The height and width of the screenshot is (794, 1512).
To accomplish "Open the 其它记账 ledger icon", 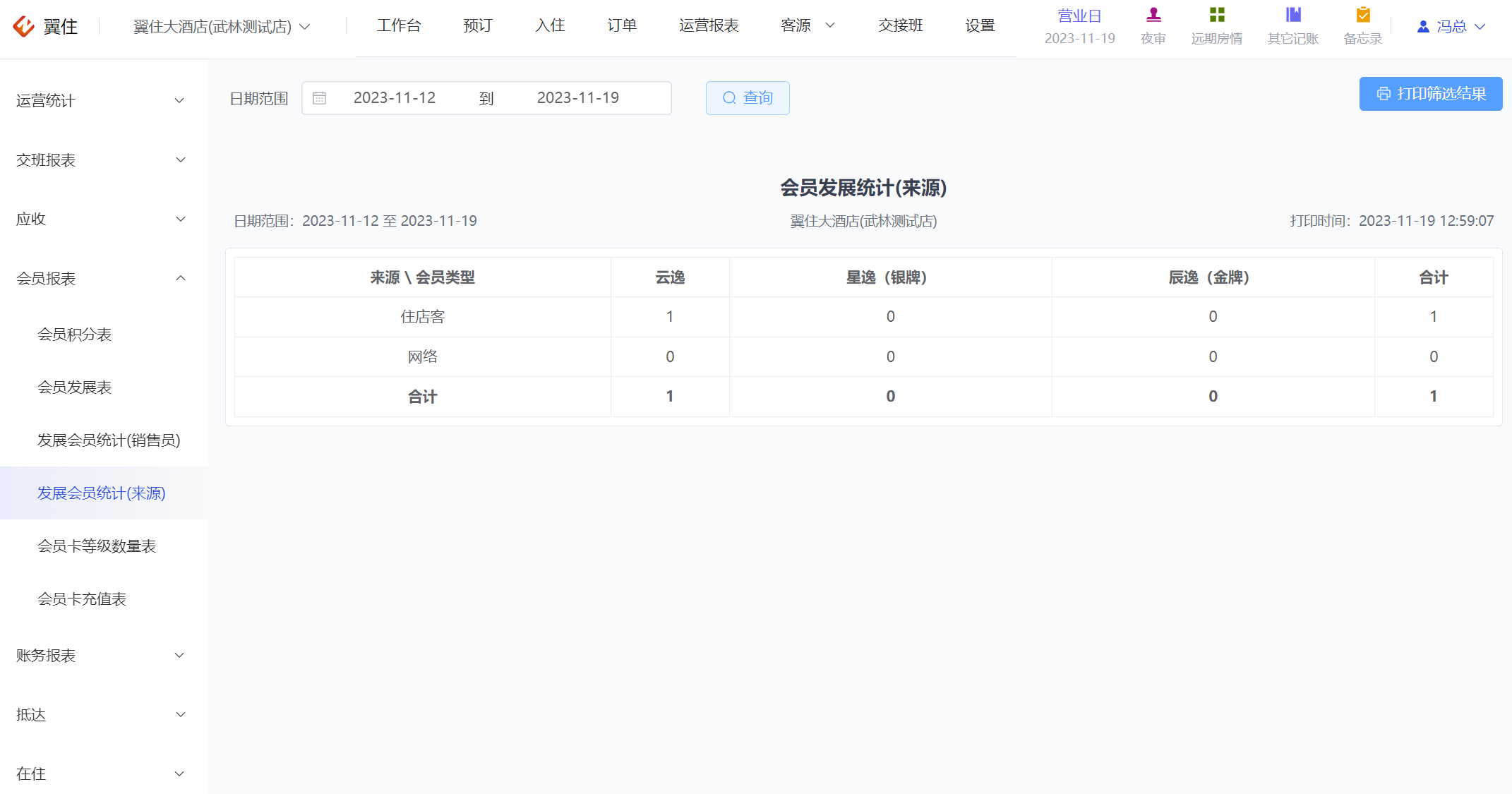I will coord(1293,14).
